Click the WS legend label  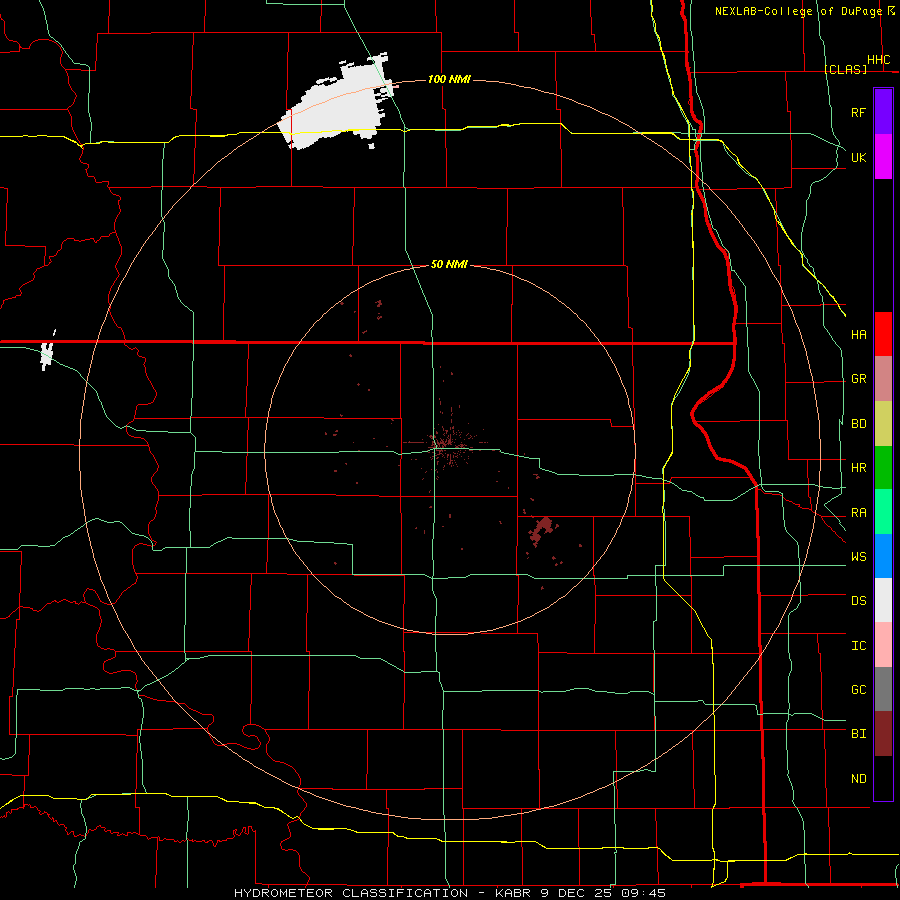pos(859,557)
